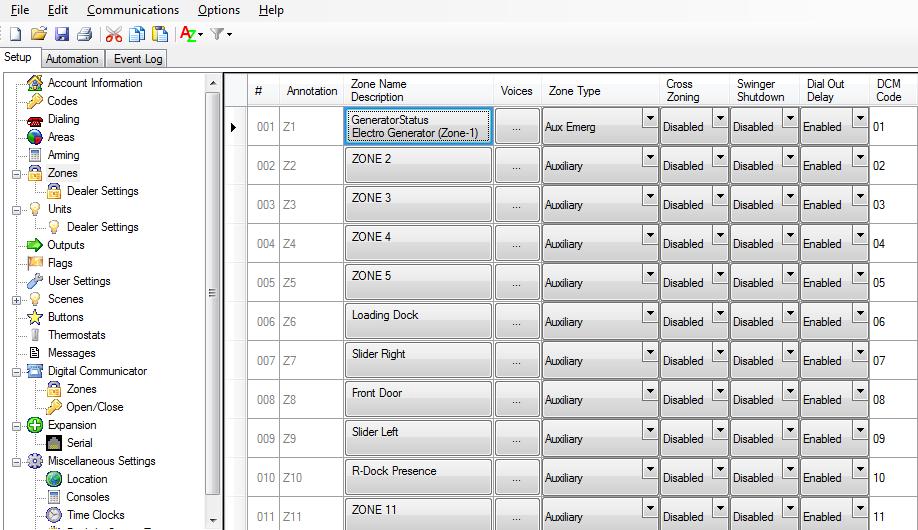This screenshot has width=918, height=530.
Task: Open Cross Zoning dropdown for Front Door
Action: click(720, 392)
